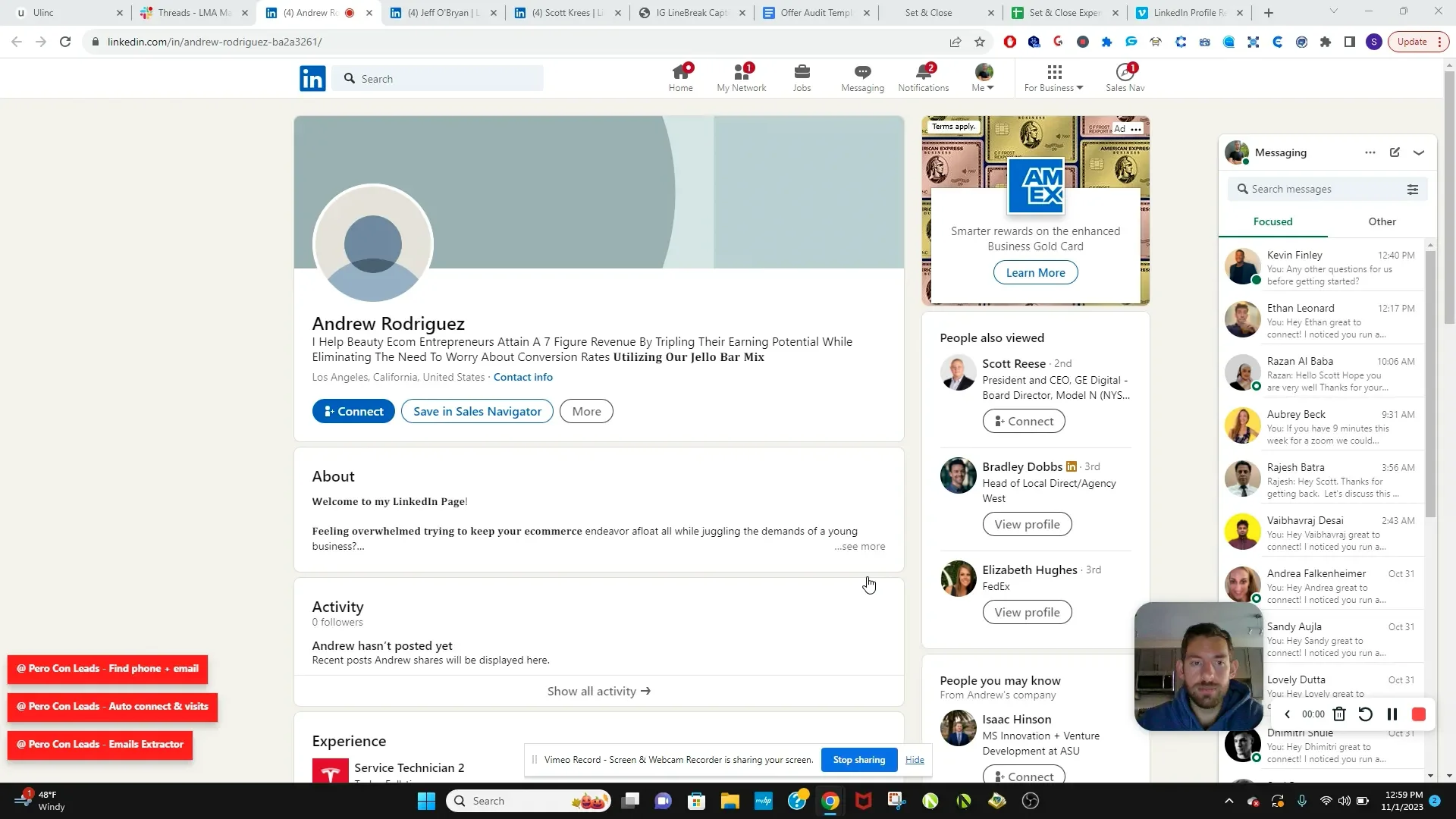The height and width of the screenshot is (819, 1456).
Task: Switch to the Other messages tab
Action: 1382,221
